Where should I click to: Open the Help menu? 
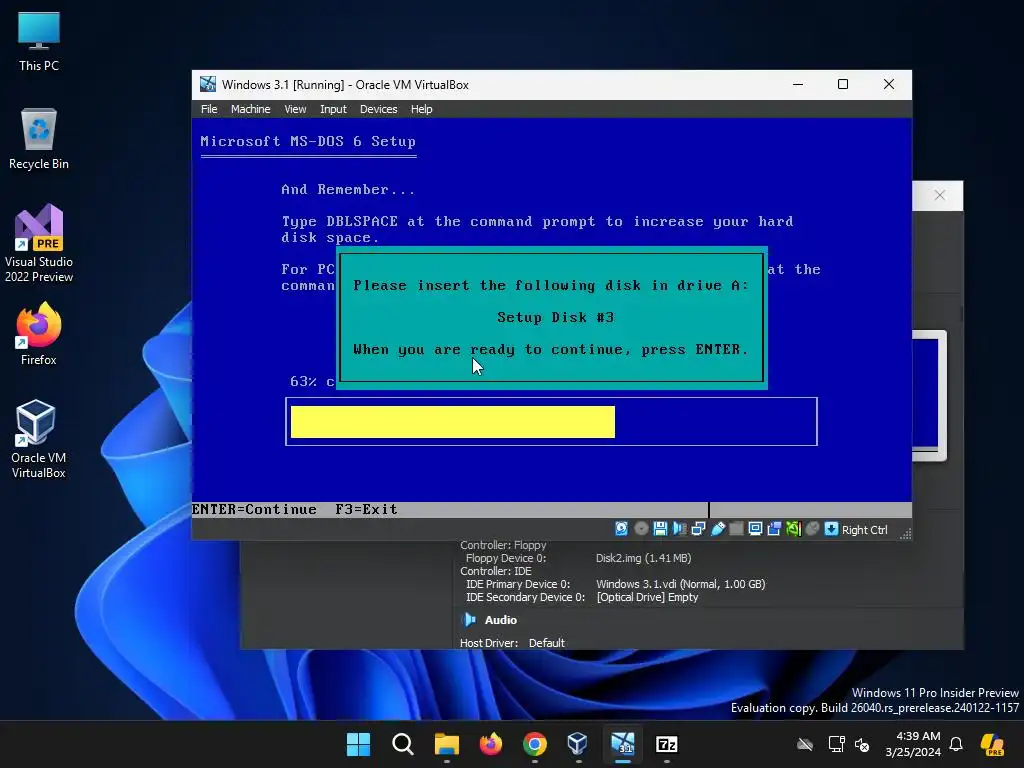[421, 109]
